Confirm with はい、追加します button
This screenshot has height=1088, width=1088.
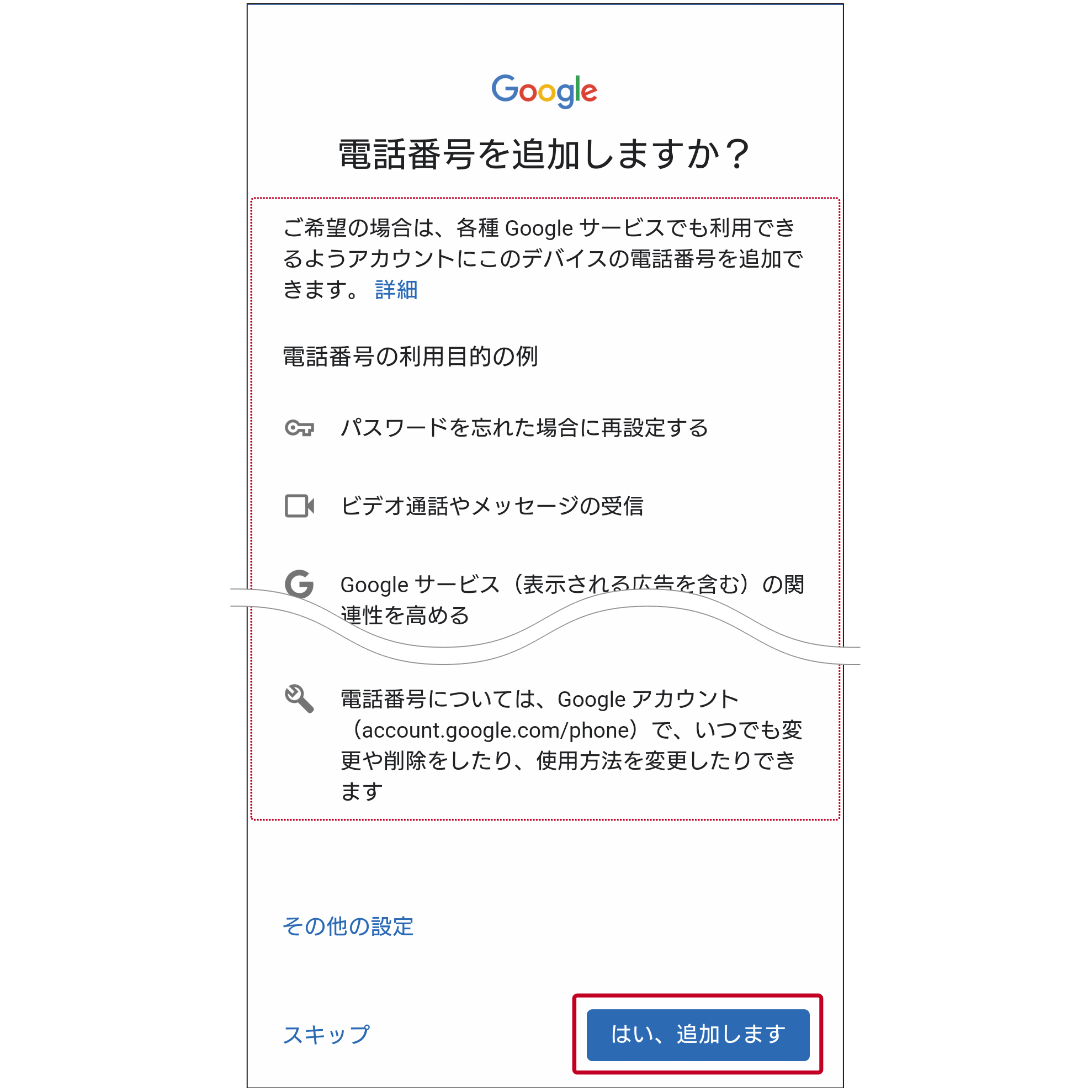pyautogui.click(x=697, y=1034)
